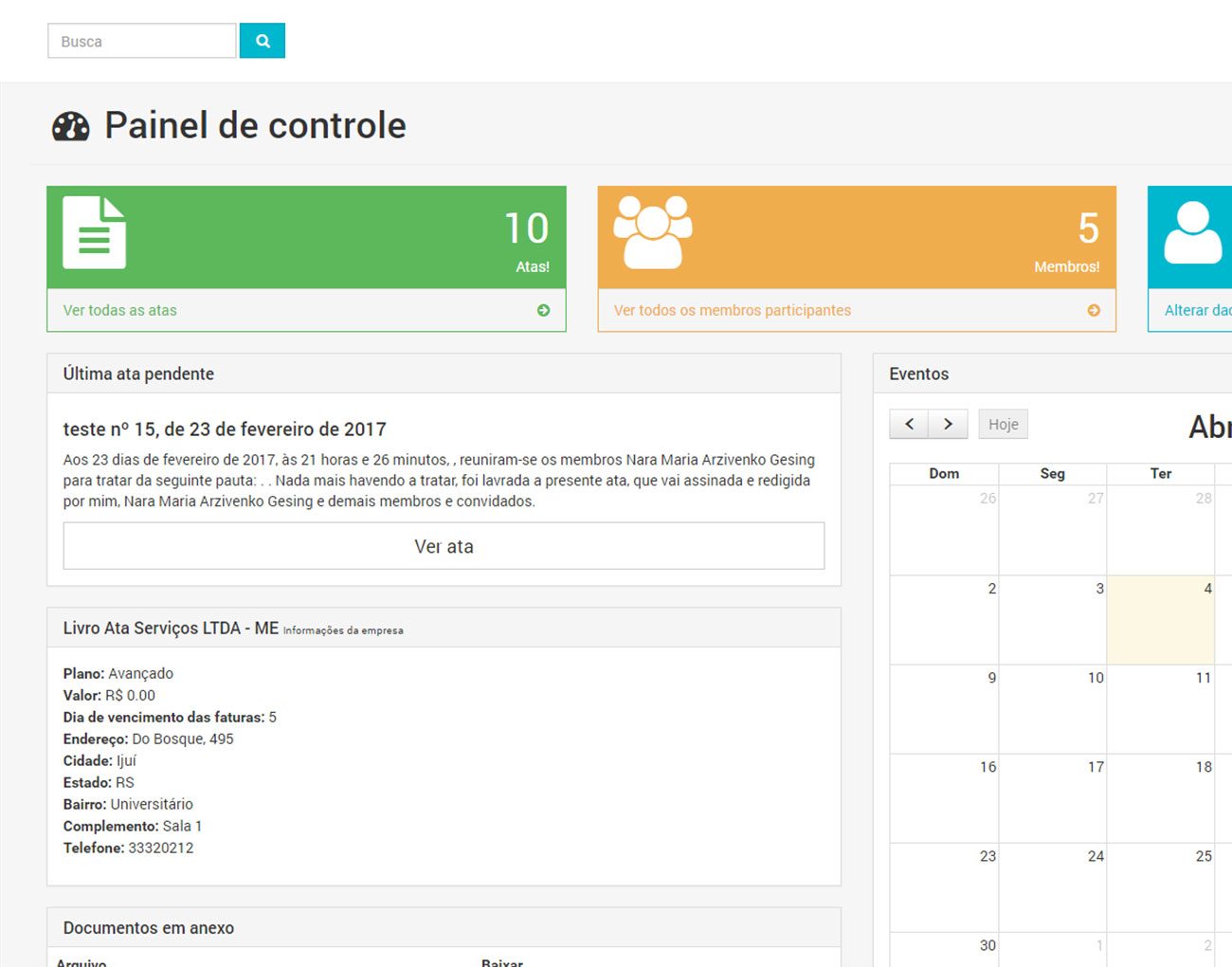The height and width of the screenshot is (967, 1232).
Task: Click the Painel de controle heading
Action: [x=255, y=126]
